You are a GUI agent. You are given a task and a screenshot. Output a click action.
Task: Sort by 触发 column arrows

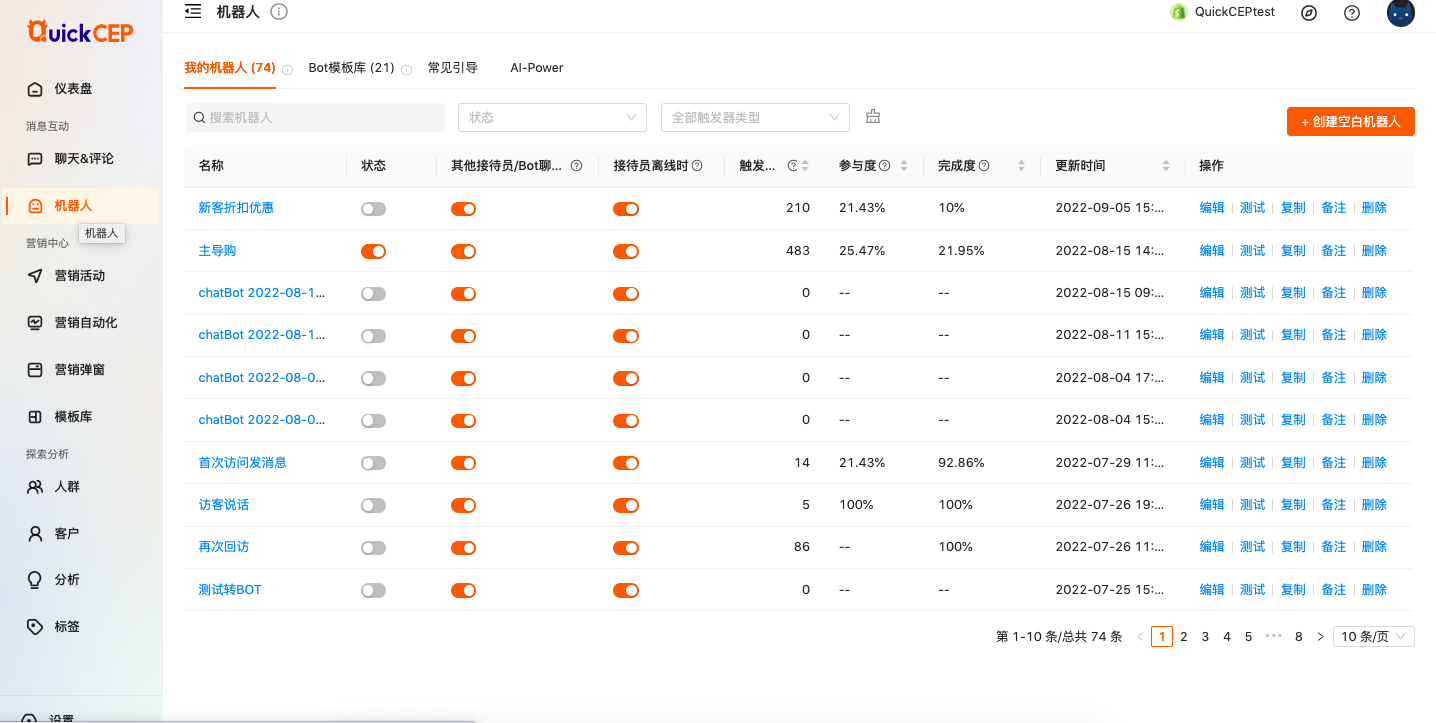(806, 166)
